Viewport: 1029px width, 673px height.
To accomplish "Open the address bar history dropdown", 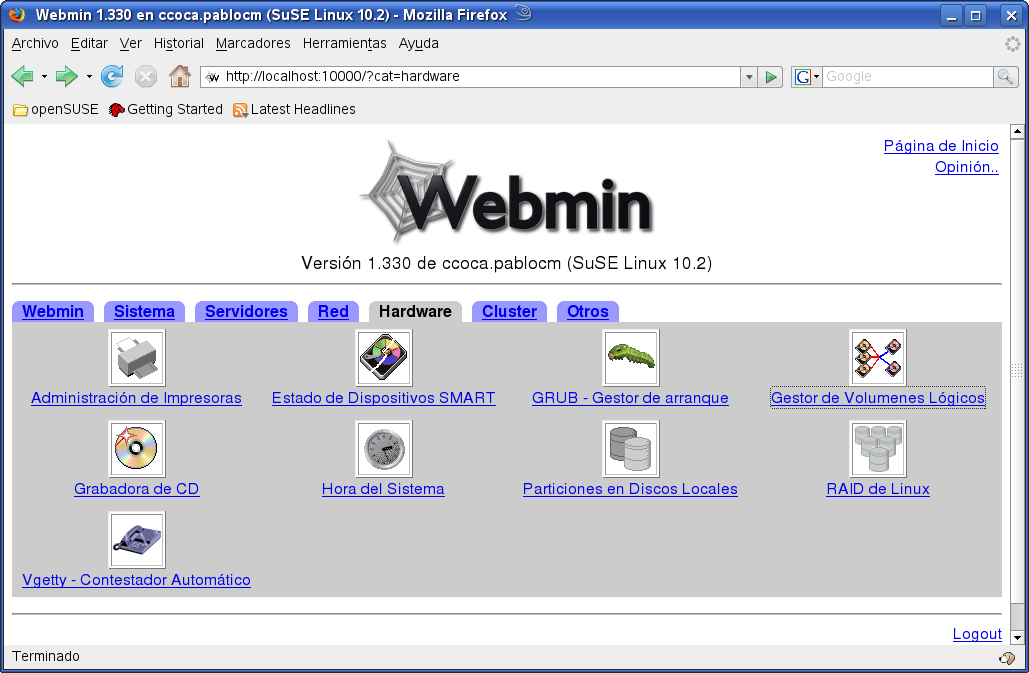I will [x=748, y=76].
